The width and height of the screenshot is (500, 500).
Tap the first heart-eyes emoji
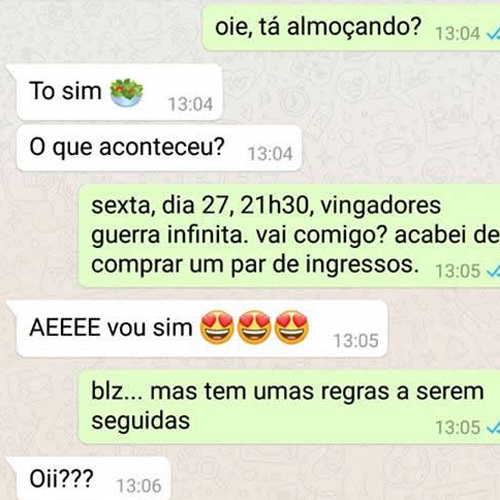coord(217,327)
